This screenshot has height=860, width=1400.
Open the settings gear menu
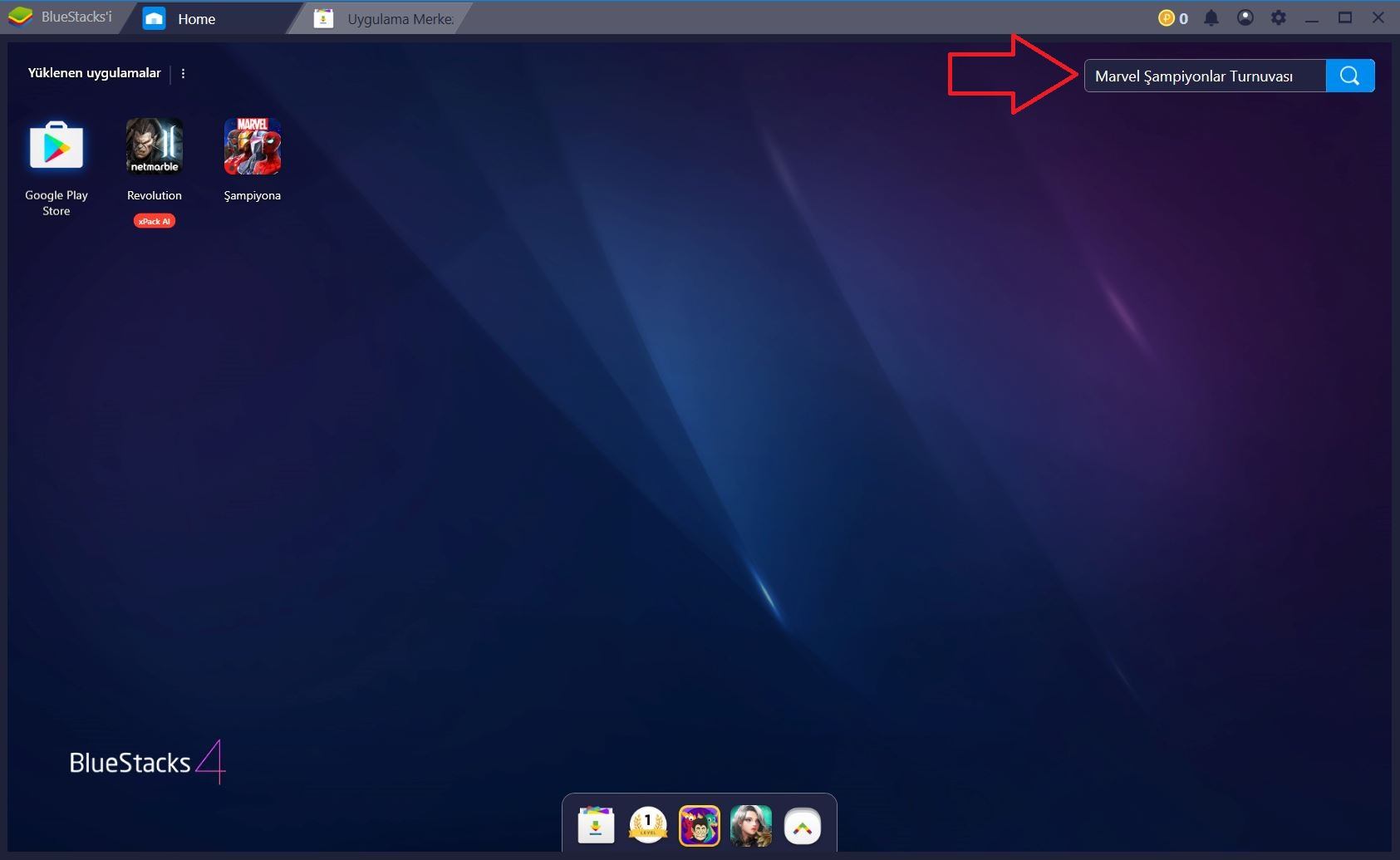point(1278,17)
